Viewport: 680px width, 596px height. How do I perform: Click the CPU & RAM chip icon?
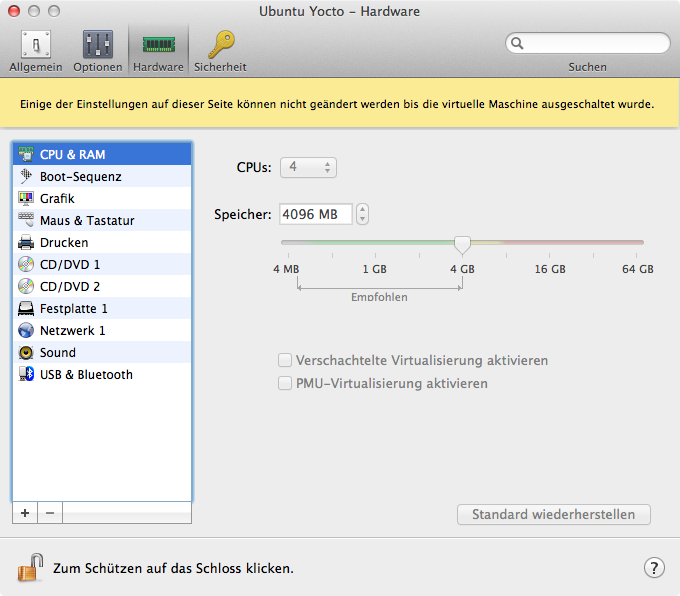click(x=26, y=154)
